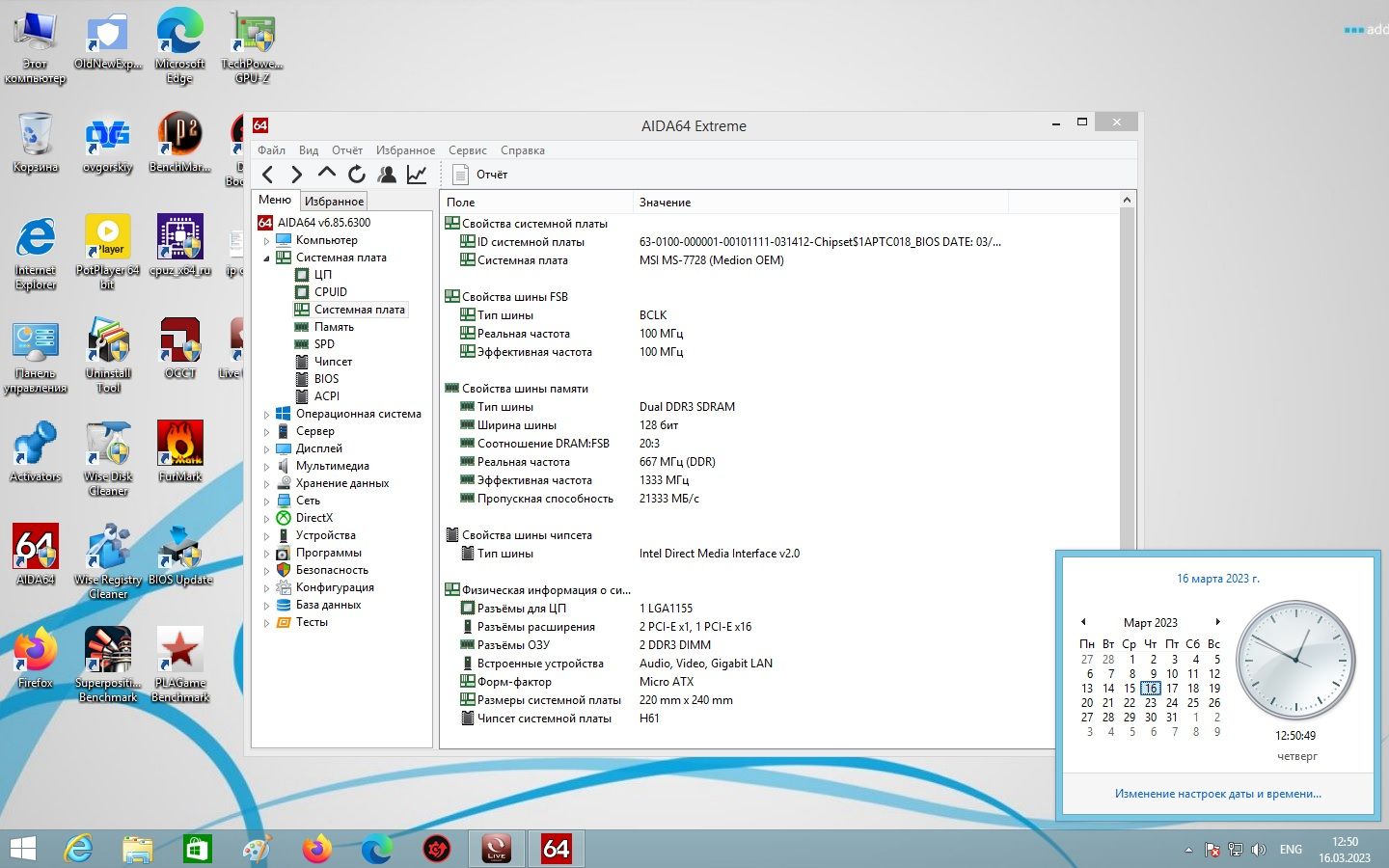Open Firefox from the taskbar
The width and height of the screenshot is (1389, 868).
pyautogui.click(x=316, y=849)
